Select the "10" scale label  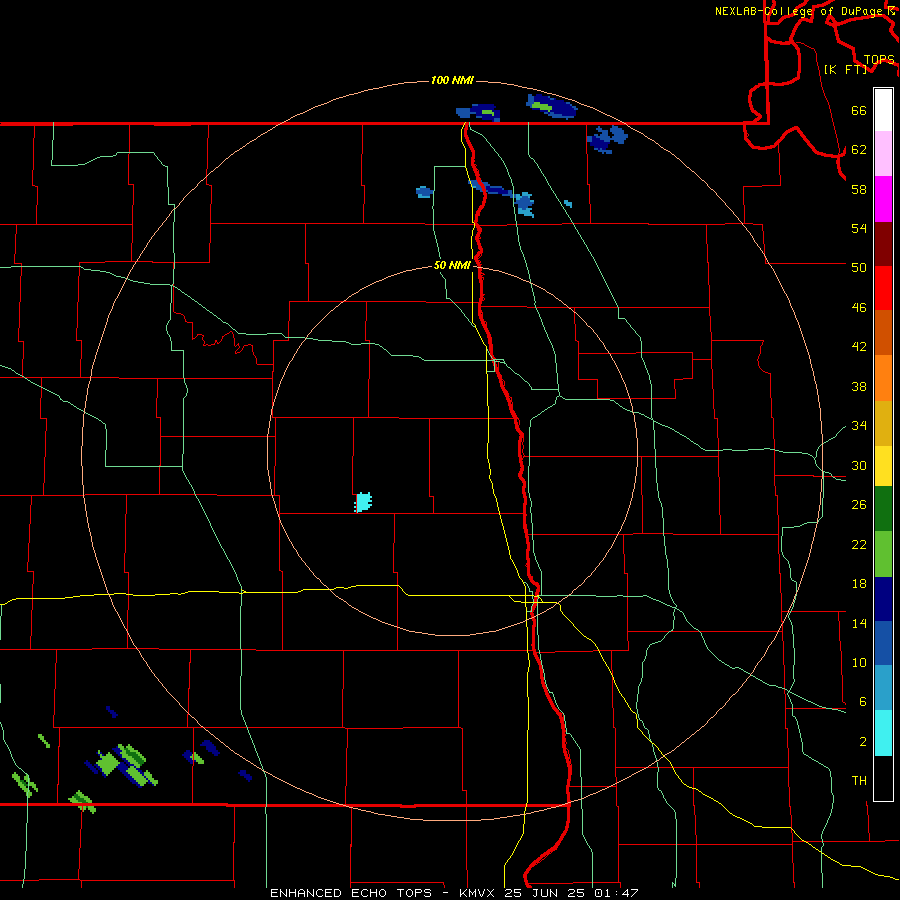[859, 662]
